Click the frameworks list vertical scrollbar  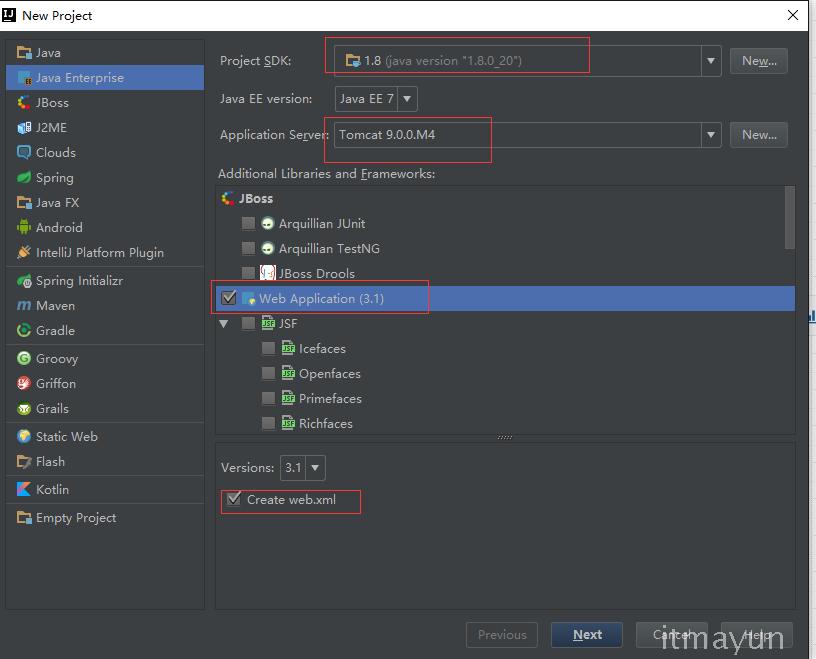click(x=789, y=218)
